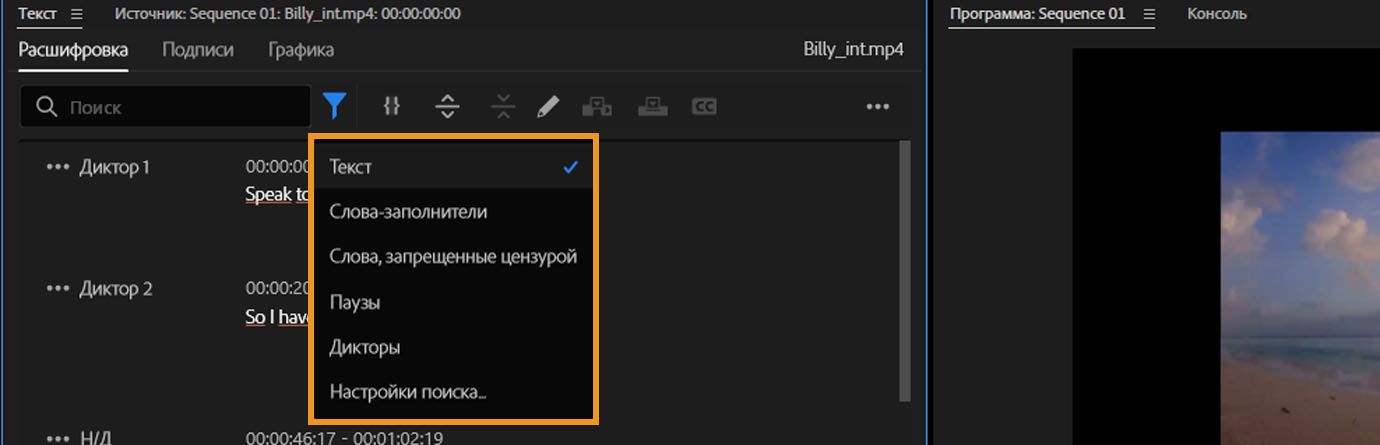Click the bracket marks toolbar icon
The width and height of the screenshot is (1380, 445).
[x=392, y=105]
